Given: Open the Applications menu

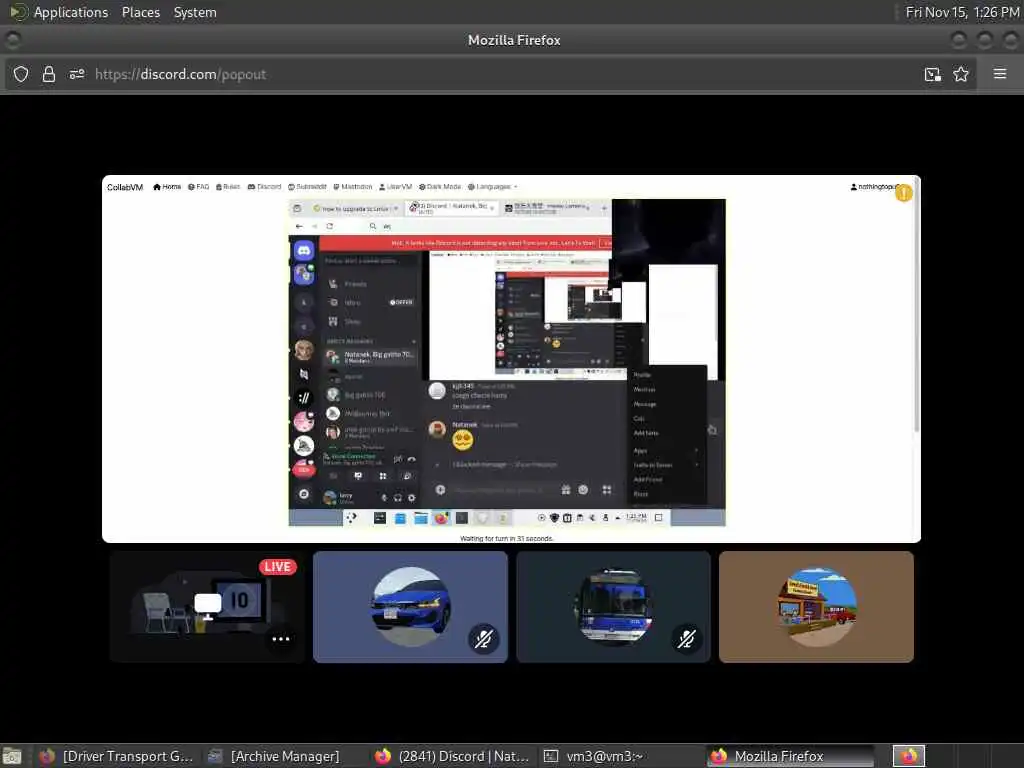Looking at the screenshot, I should point(71,12).
